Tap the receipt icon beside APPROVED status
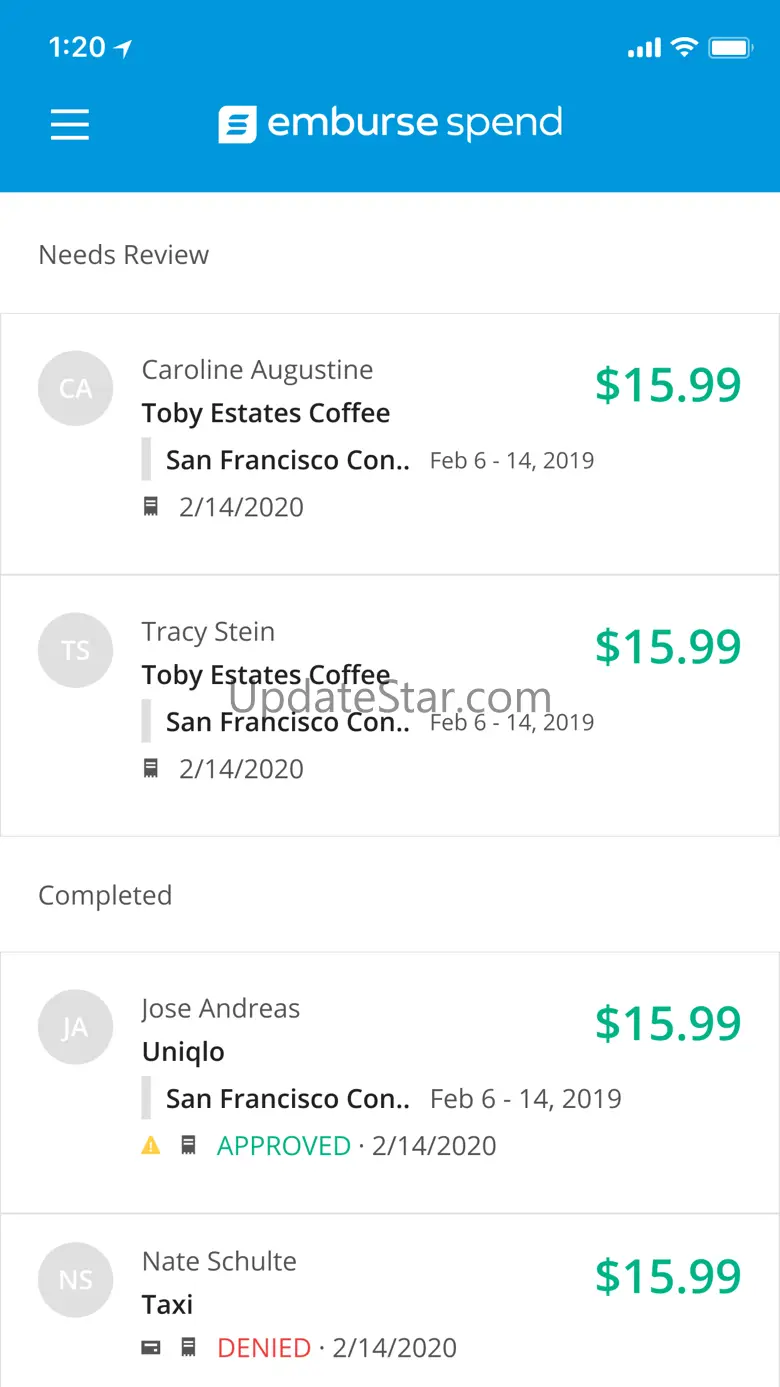The image size is (780, 1387). (x=188, y=1146)
